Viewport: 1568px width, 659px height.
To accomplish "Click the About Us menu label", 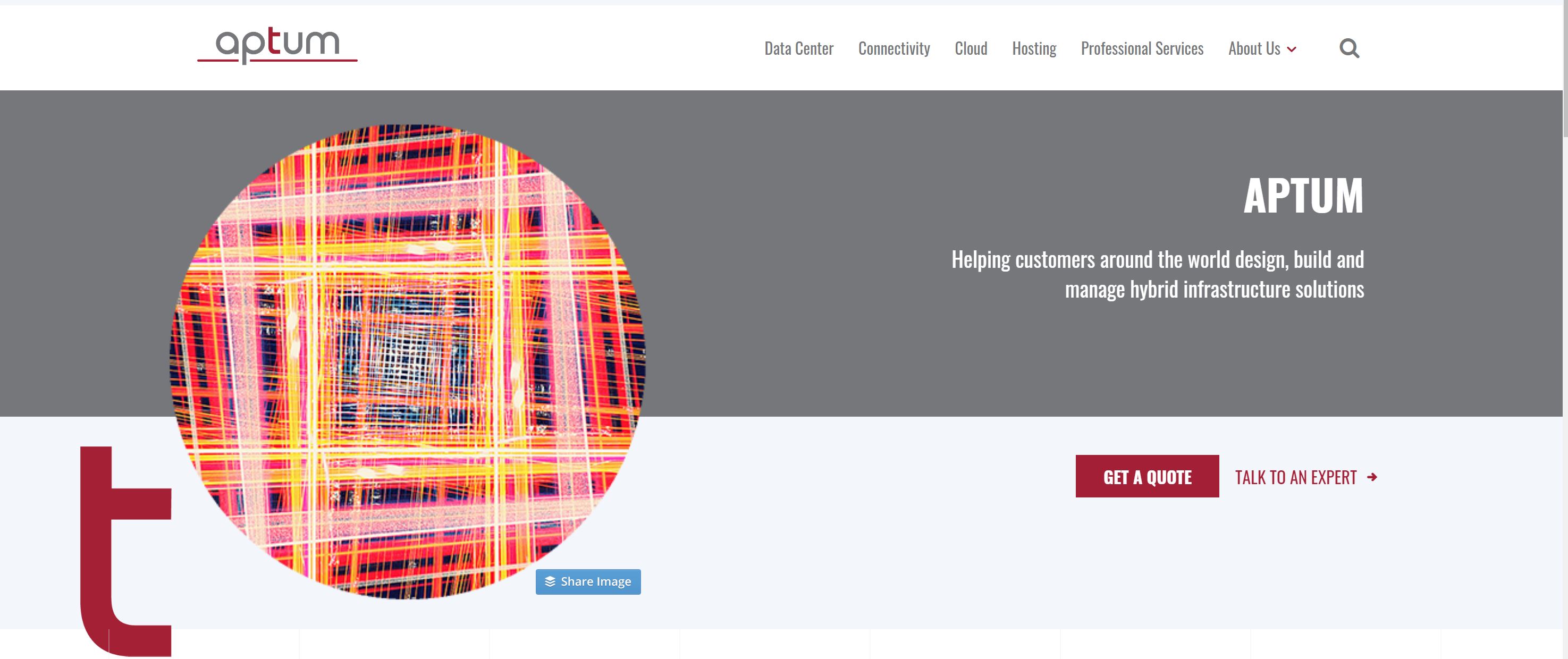I will [x=1254, y=49].
